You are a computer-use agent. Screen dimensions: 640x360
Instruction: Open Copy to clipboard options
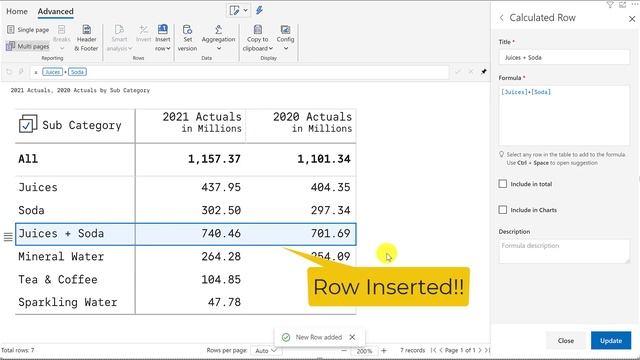(x=258, y=38)
